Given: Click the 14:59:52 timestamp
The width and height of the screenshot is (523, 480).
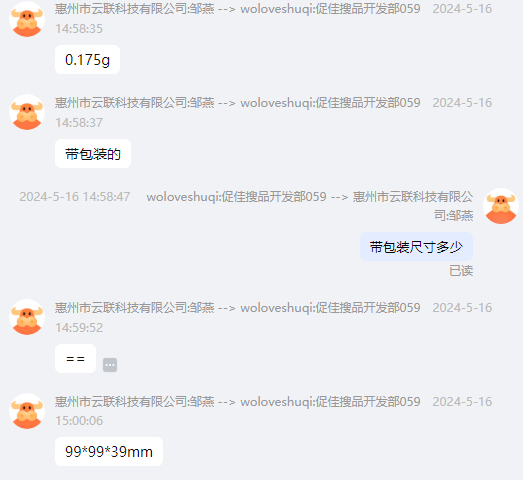Looking at the screenshot, I should point(79,328).
